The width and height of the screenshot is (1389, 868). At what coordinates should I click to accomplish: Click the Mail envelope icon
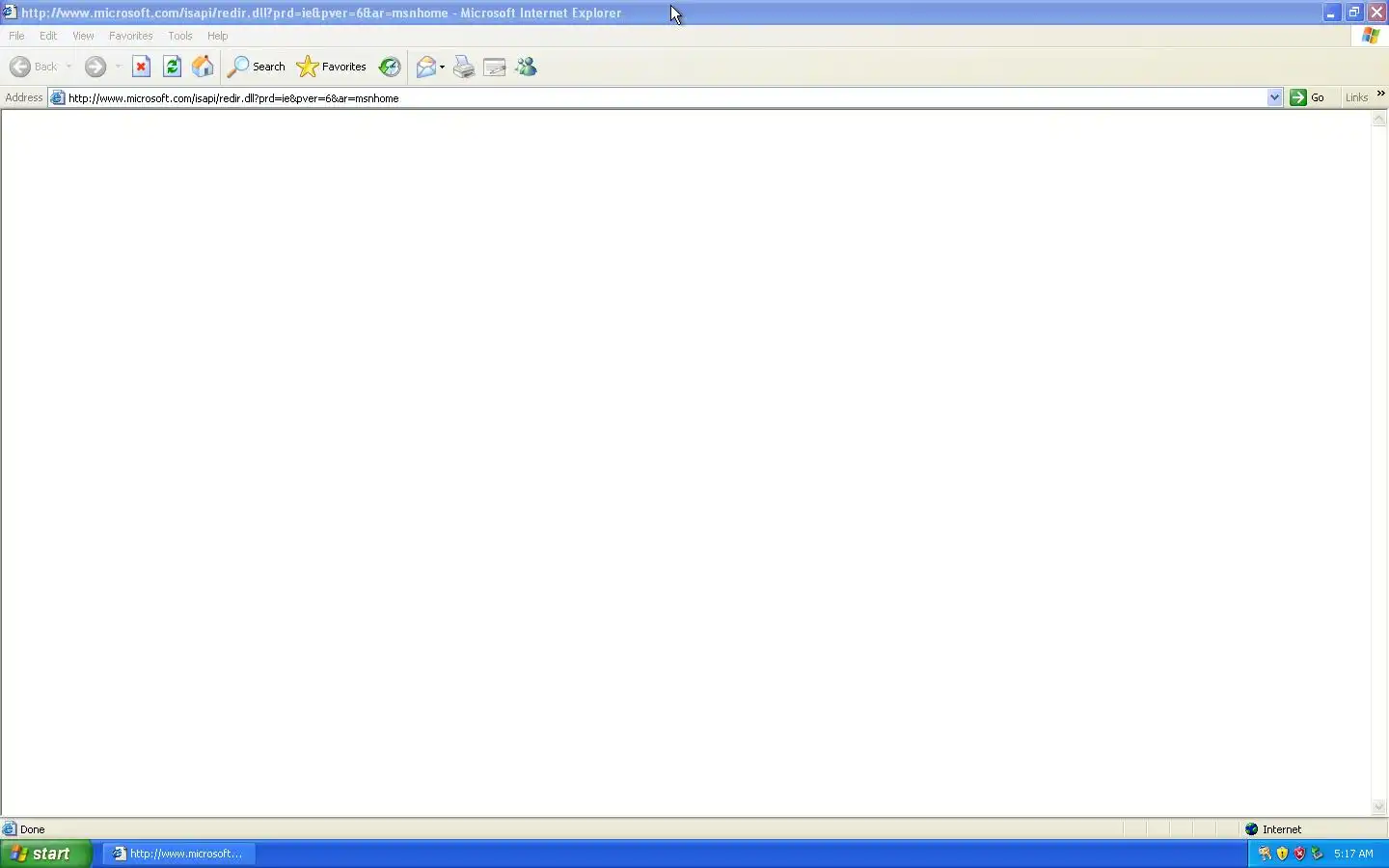(x=425, y=67)
